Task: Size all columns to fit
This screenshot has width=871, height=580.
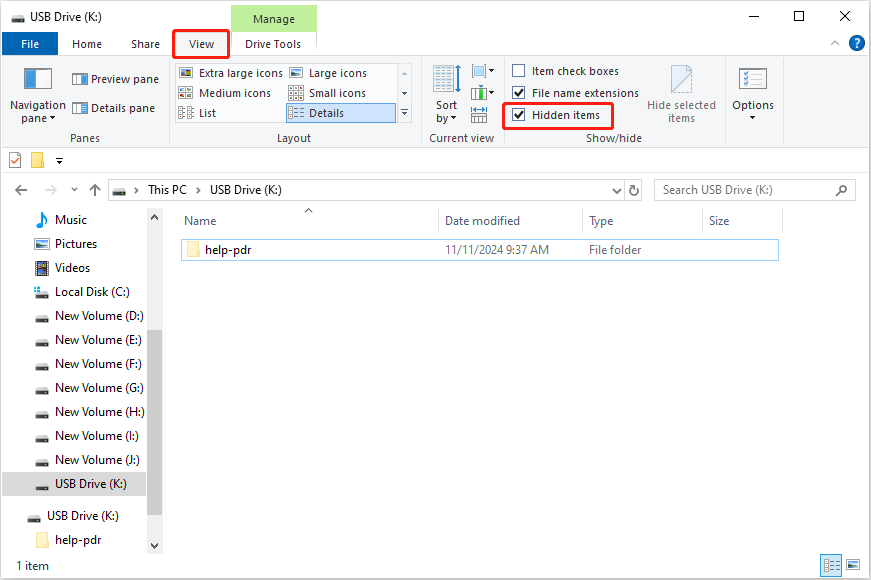Action: [479, 115]
